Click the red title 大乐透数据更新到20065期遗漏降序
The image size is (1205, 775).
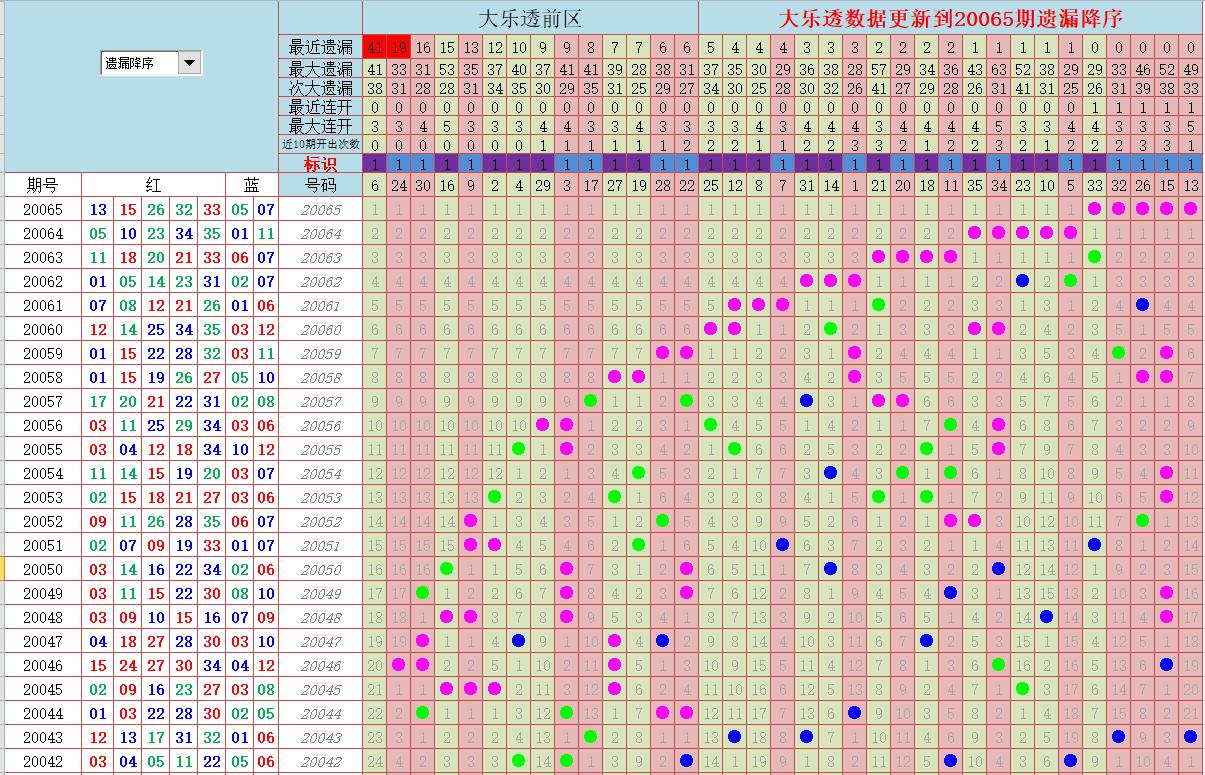[950, 18]
